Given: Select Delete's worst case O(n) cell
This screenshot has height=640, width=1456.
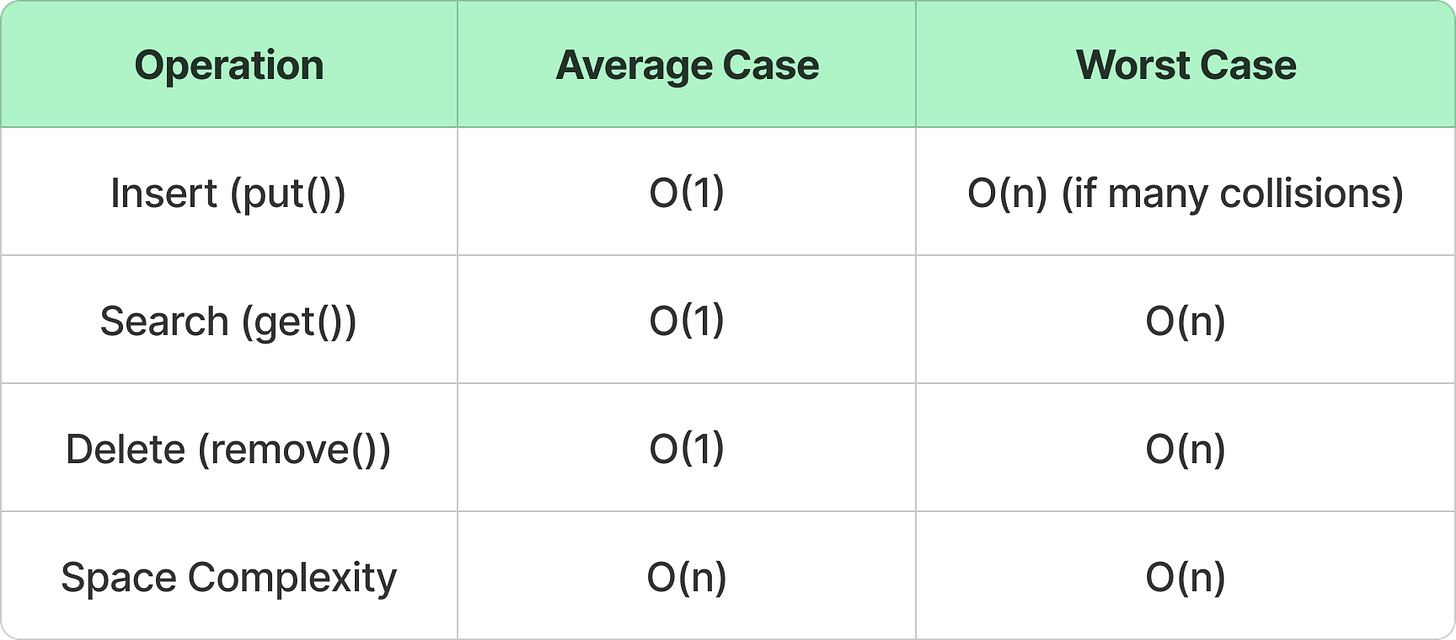Looking at the screenshot, I should coord(1186,449).
